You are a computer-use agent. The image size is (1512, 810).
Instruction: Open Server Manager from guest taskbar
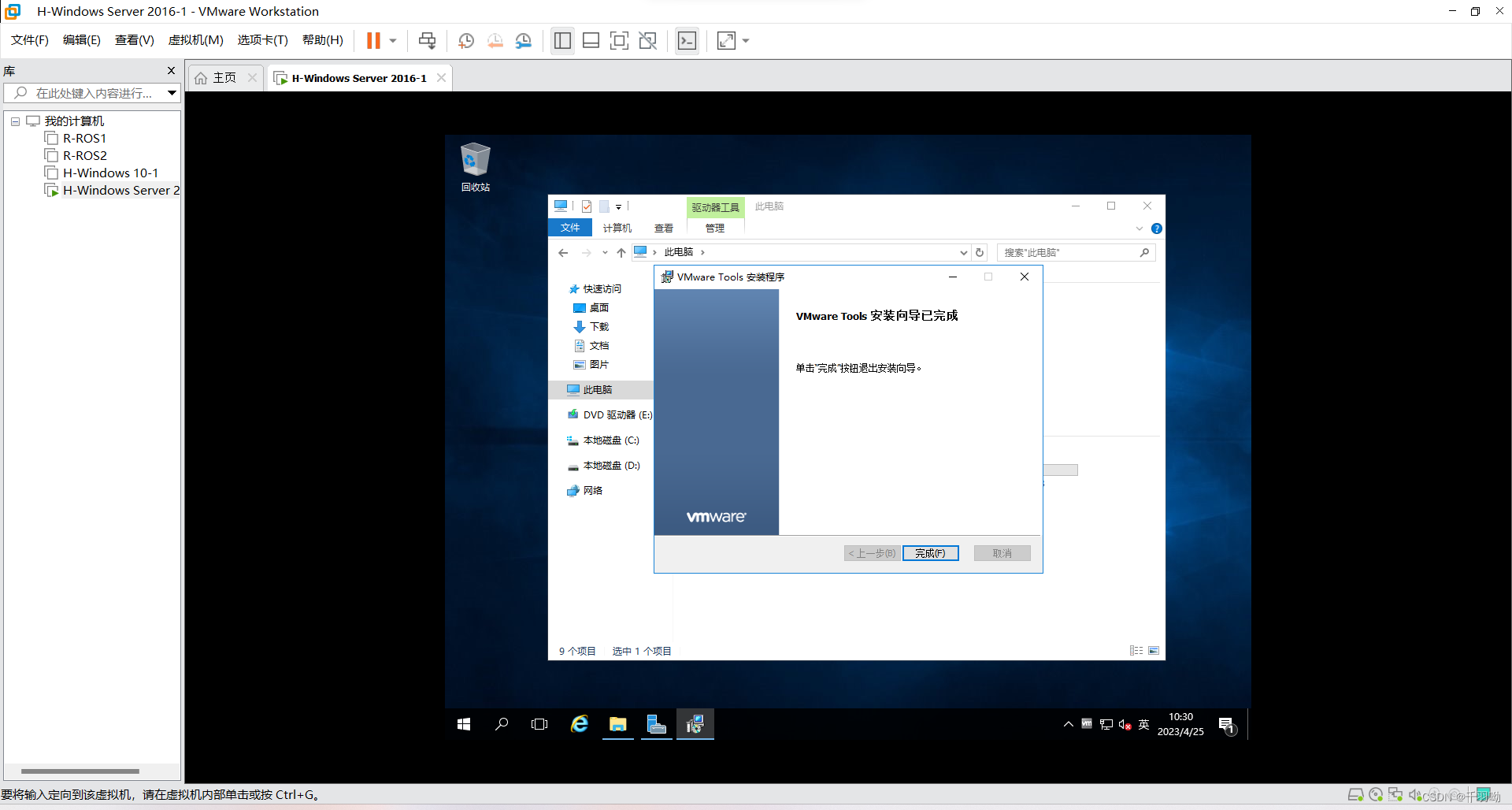point(656,724)
